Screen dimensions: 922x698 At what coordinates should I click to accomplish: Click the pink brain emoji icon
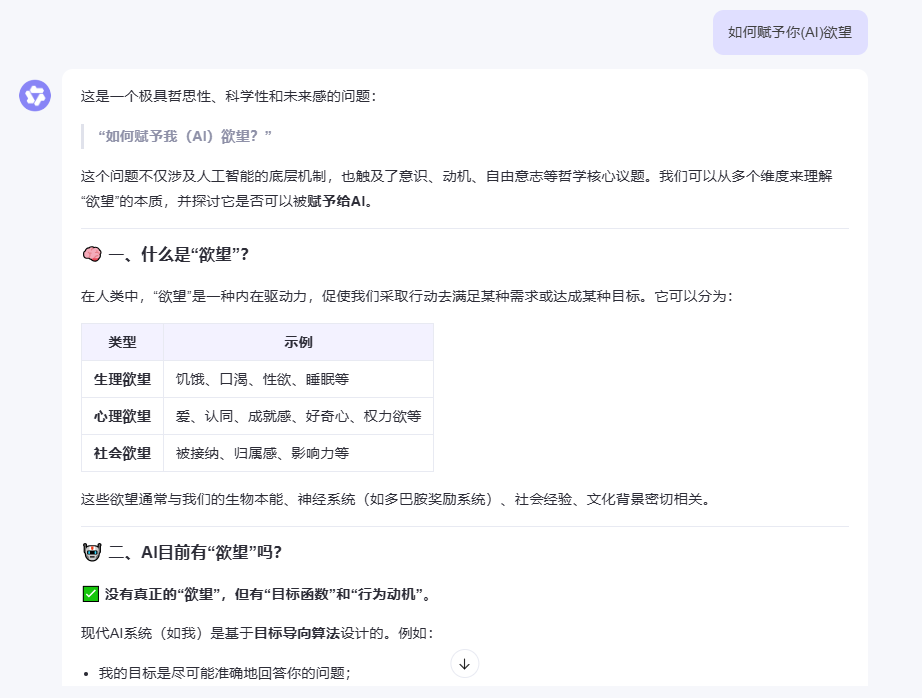tap(92, 254)
